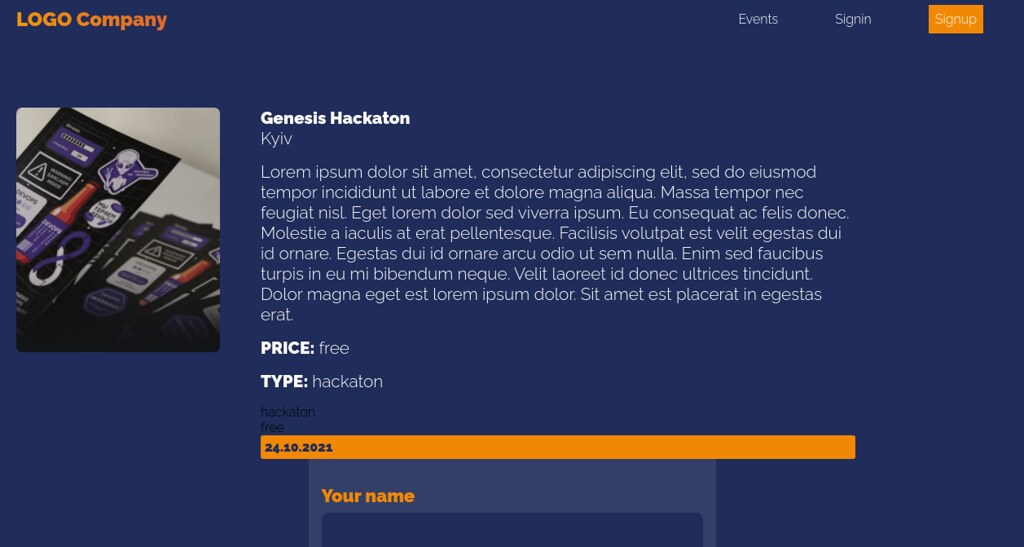Click the PRICE: free label

pos(304,348)
